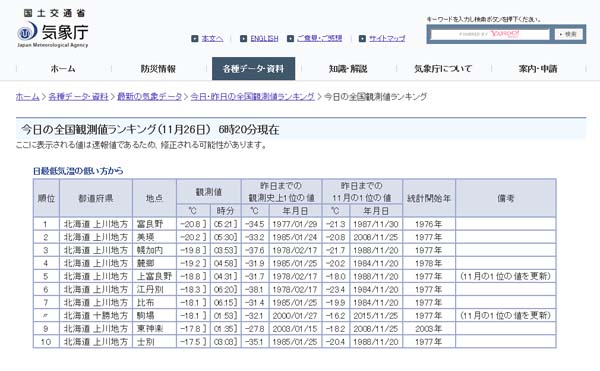The height and width of the screenshot is (371, 600).
Task: Focus the keyword search input field
Action: [490, 34]
